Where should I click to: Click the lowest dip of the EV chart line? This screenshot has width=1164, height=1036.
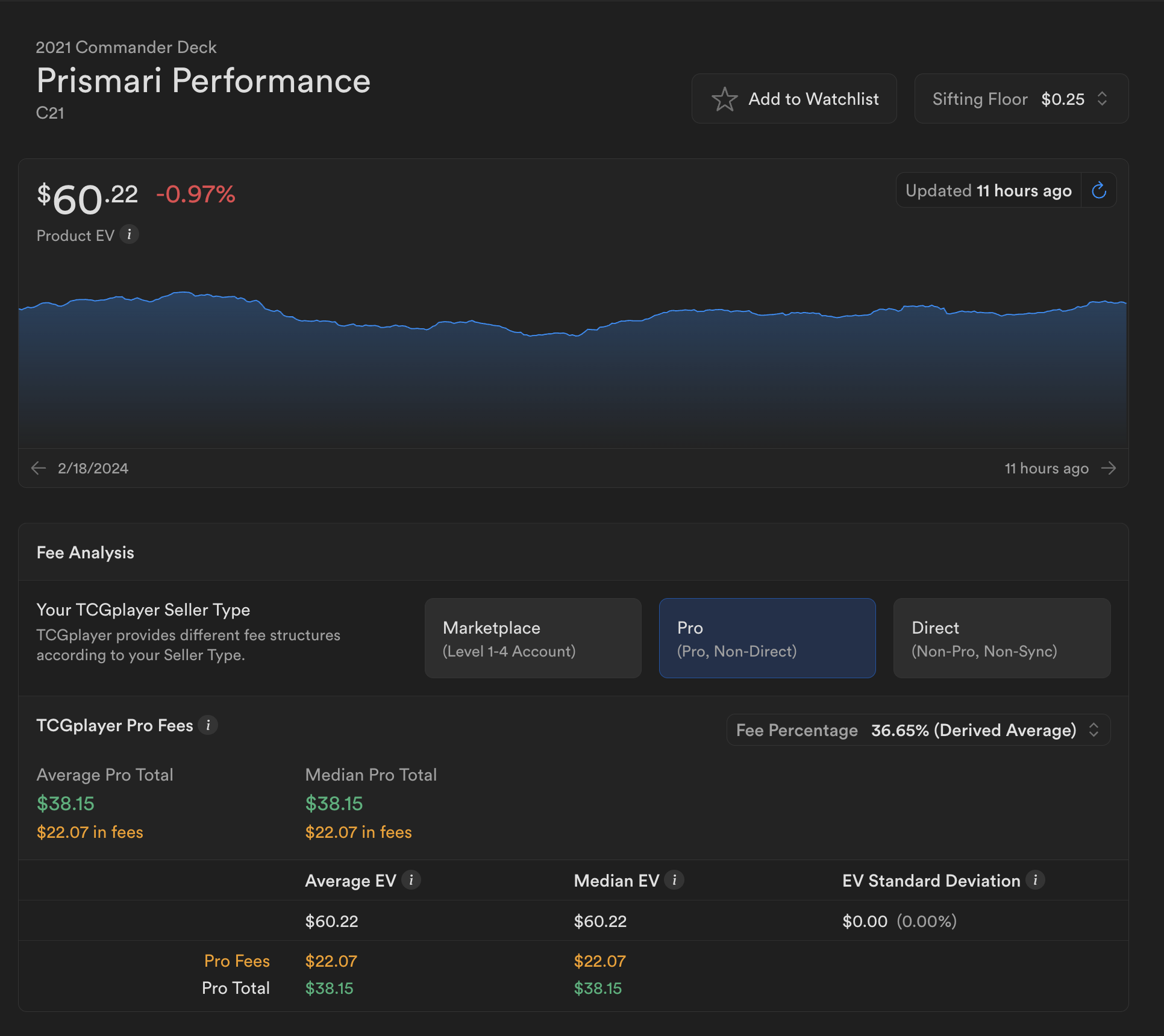(531, 335)
